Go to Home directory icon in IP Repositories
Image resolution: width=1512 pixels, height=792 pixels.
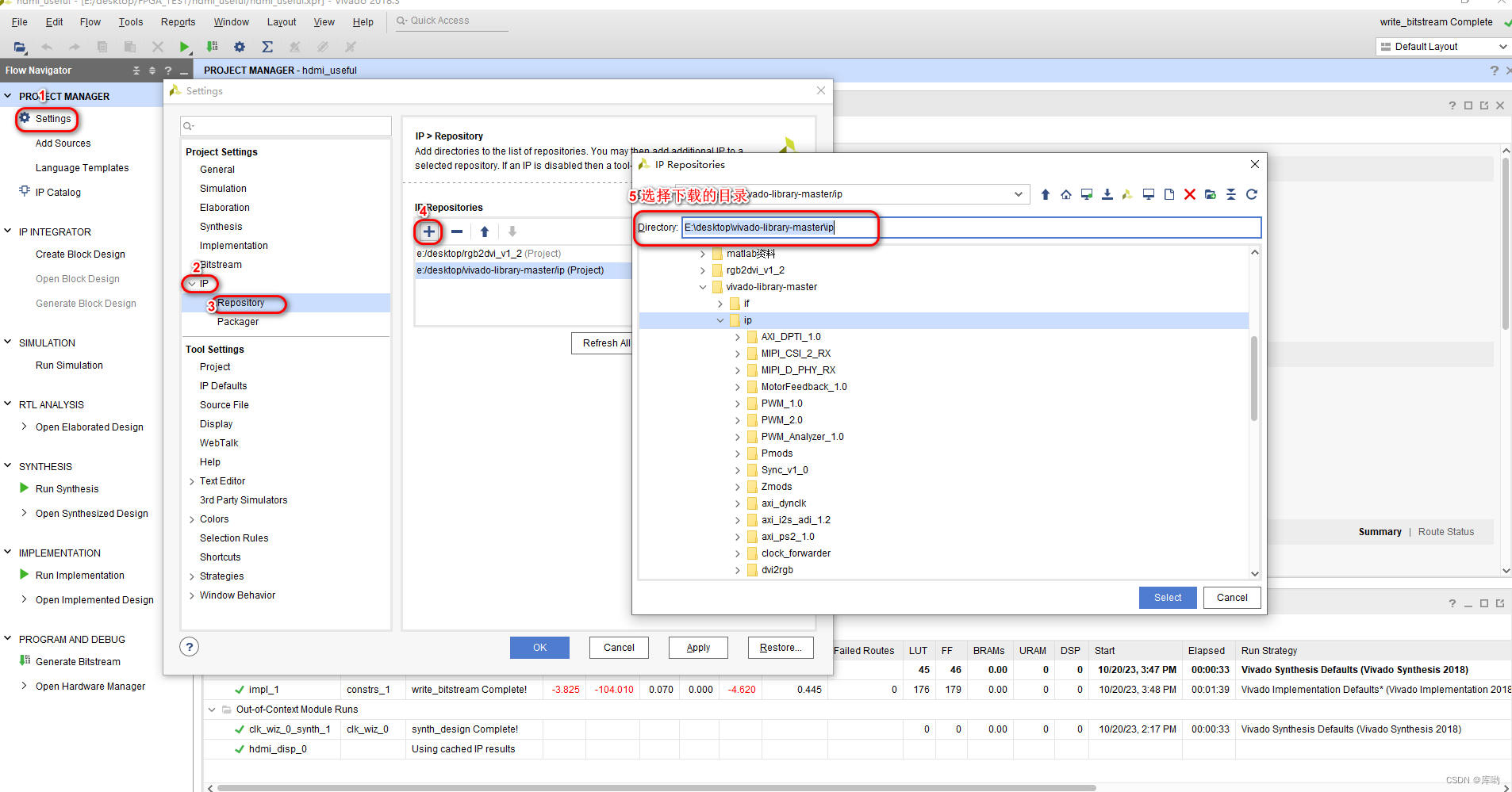(1066, 194)
